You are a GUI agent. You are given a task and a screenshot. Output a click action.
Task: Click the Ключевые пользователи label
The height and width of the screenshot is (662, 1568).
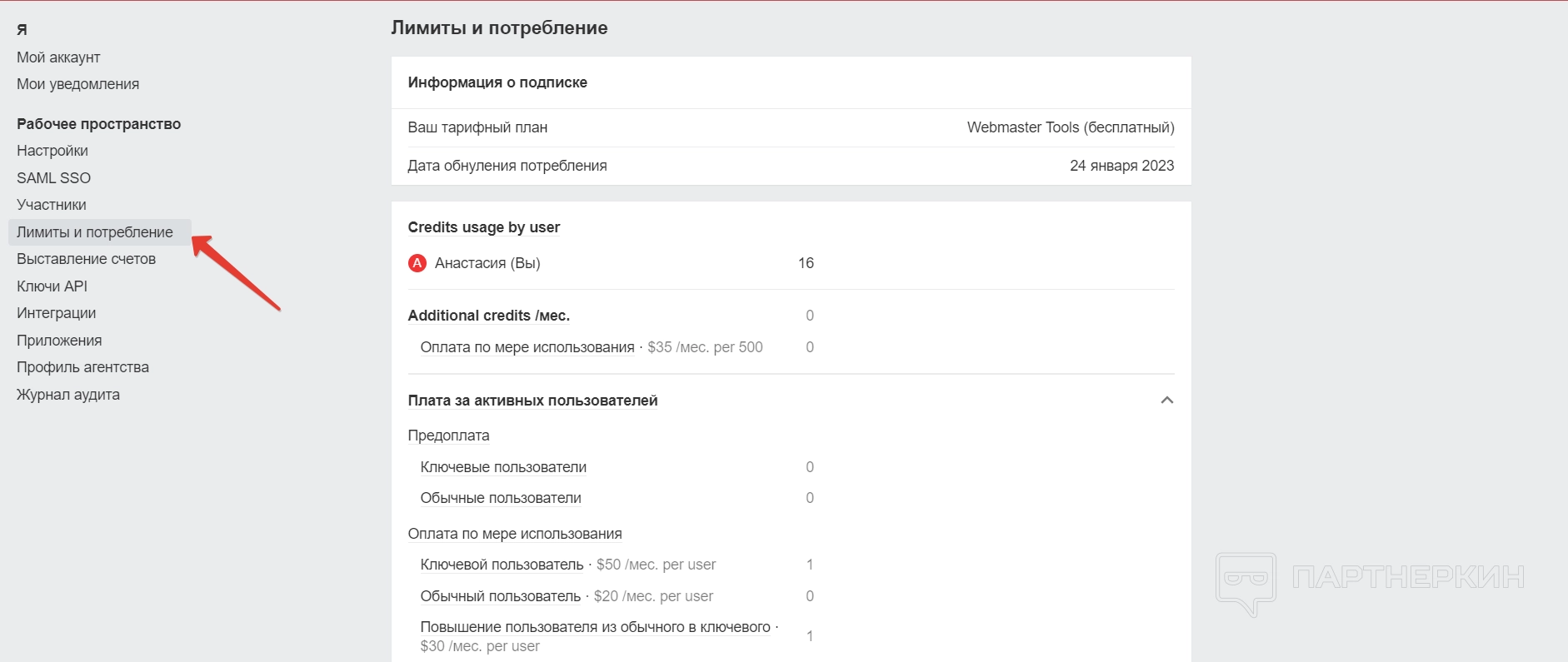503,467
